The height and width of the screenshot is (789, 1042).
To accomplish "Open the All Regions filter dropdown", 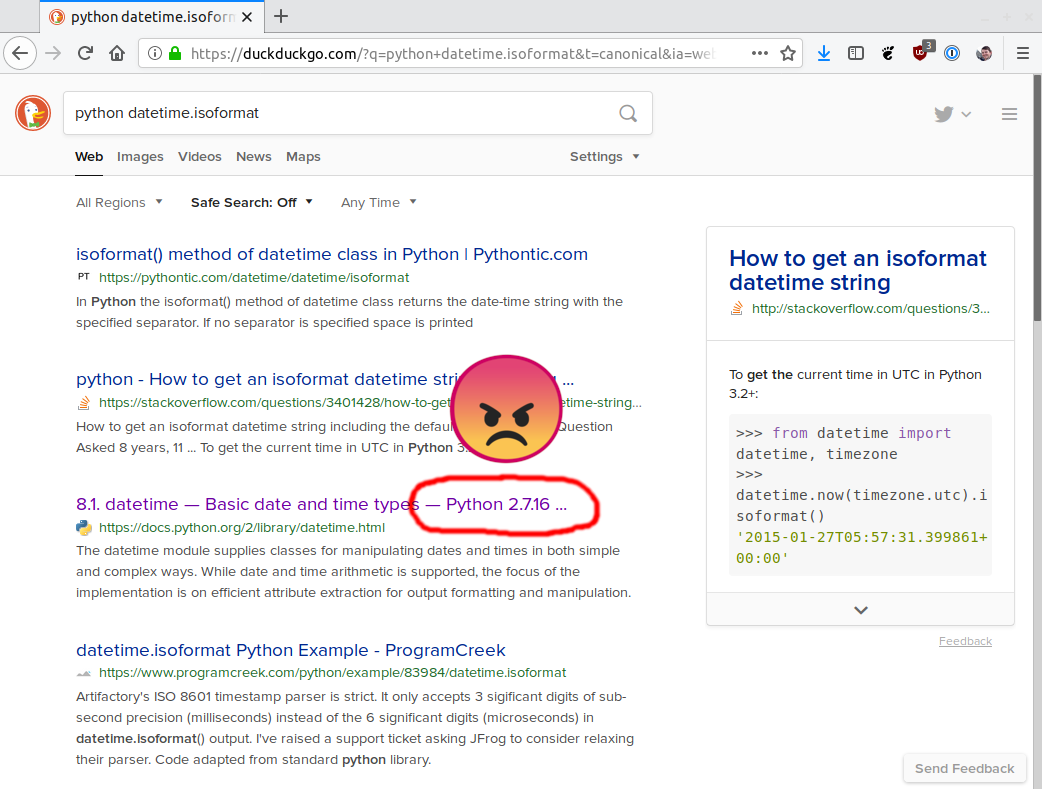I will (x=119, y=203).
